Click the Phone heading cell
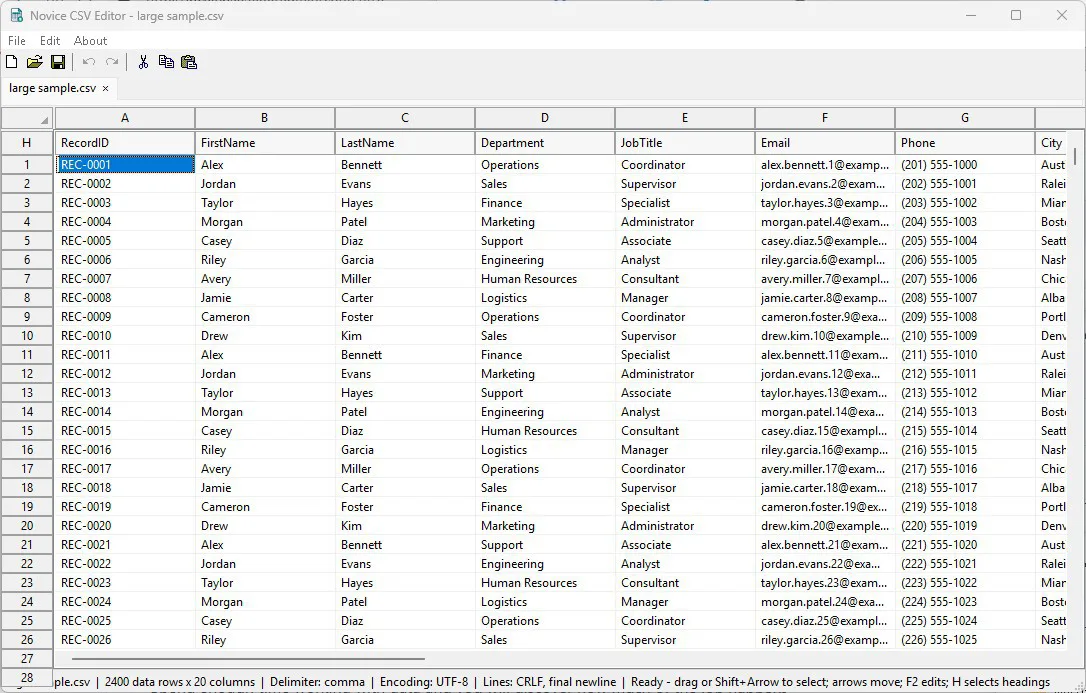This screenshot has height=693, width=1086. pyautogui.click(x=965, y=143)
